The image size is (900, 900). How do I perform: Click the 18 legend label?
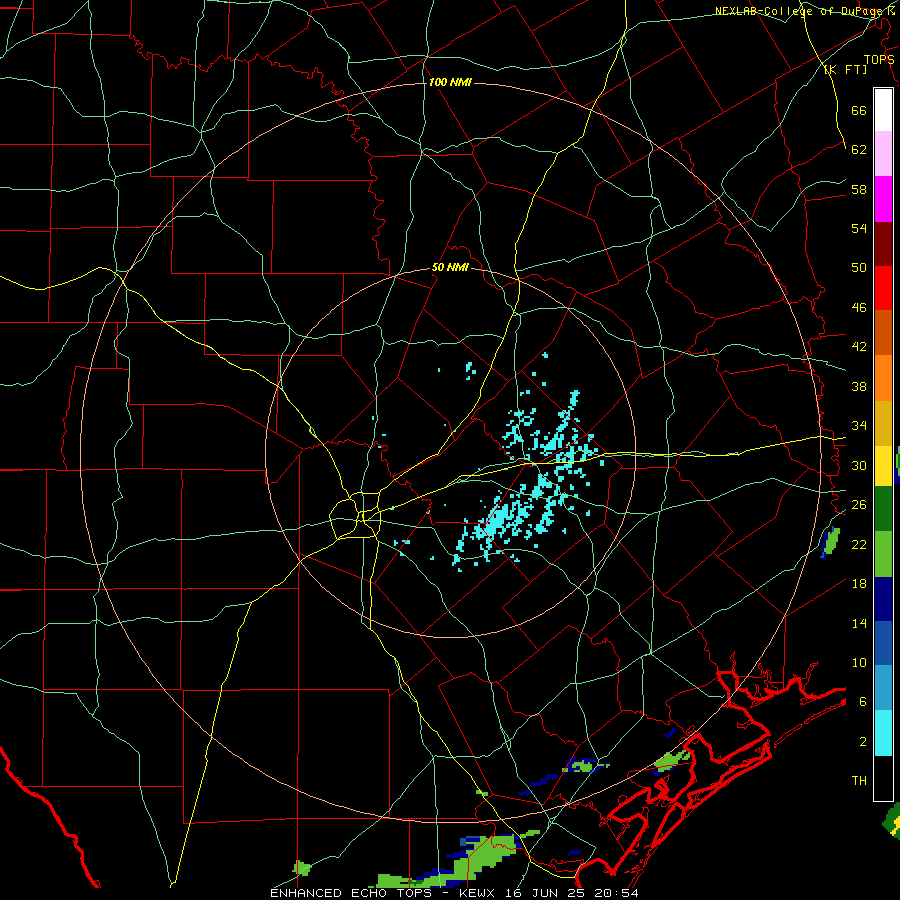point(859,584)
